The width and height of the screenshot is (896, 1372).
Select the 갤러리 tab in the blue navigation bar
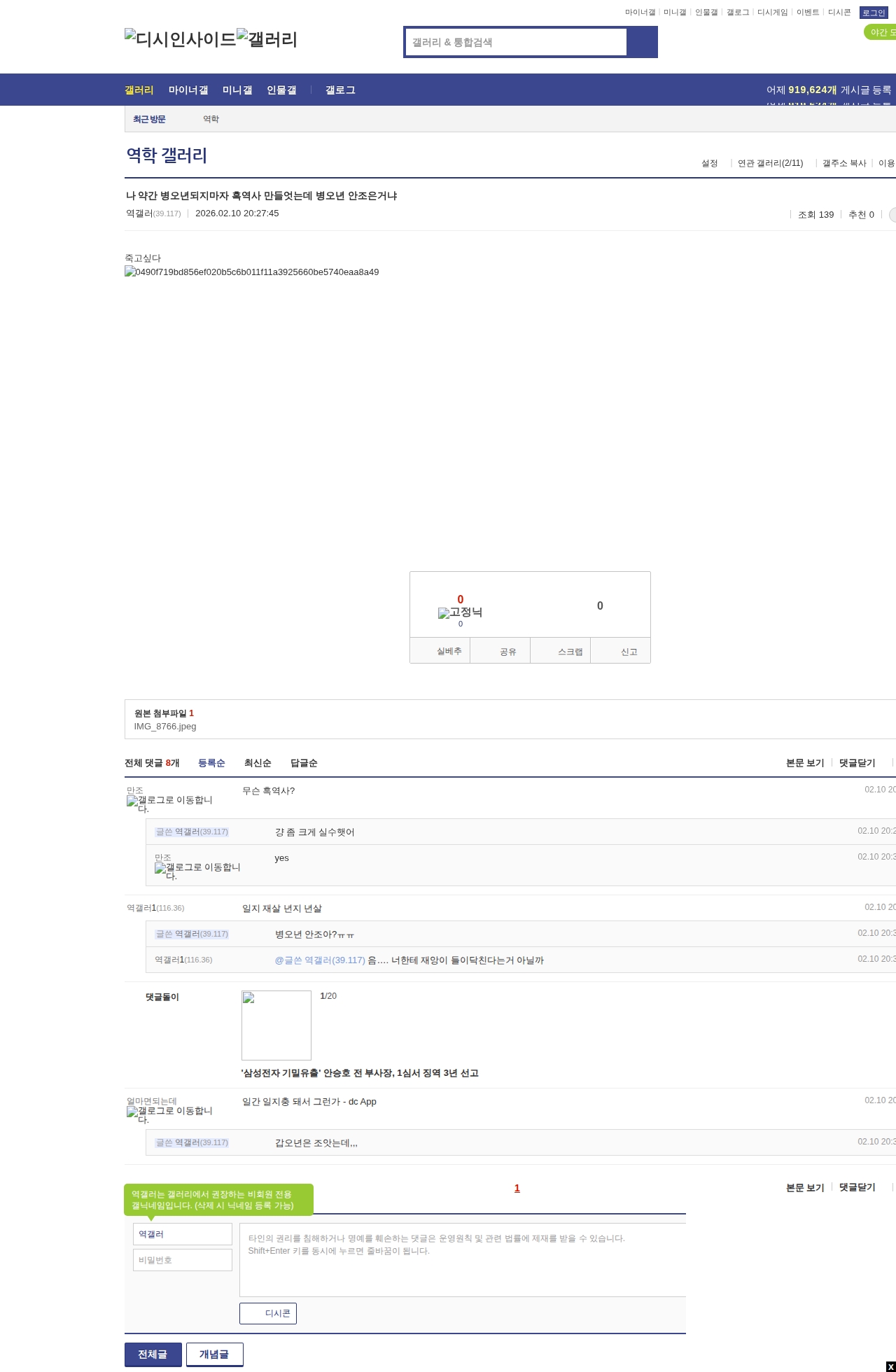pyautogui.click(x=139, y=90)
